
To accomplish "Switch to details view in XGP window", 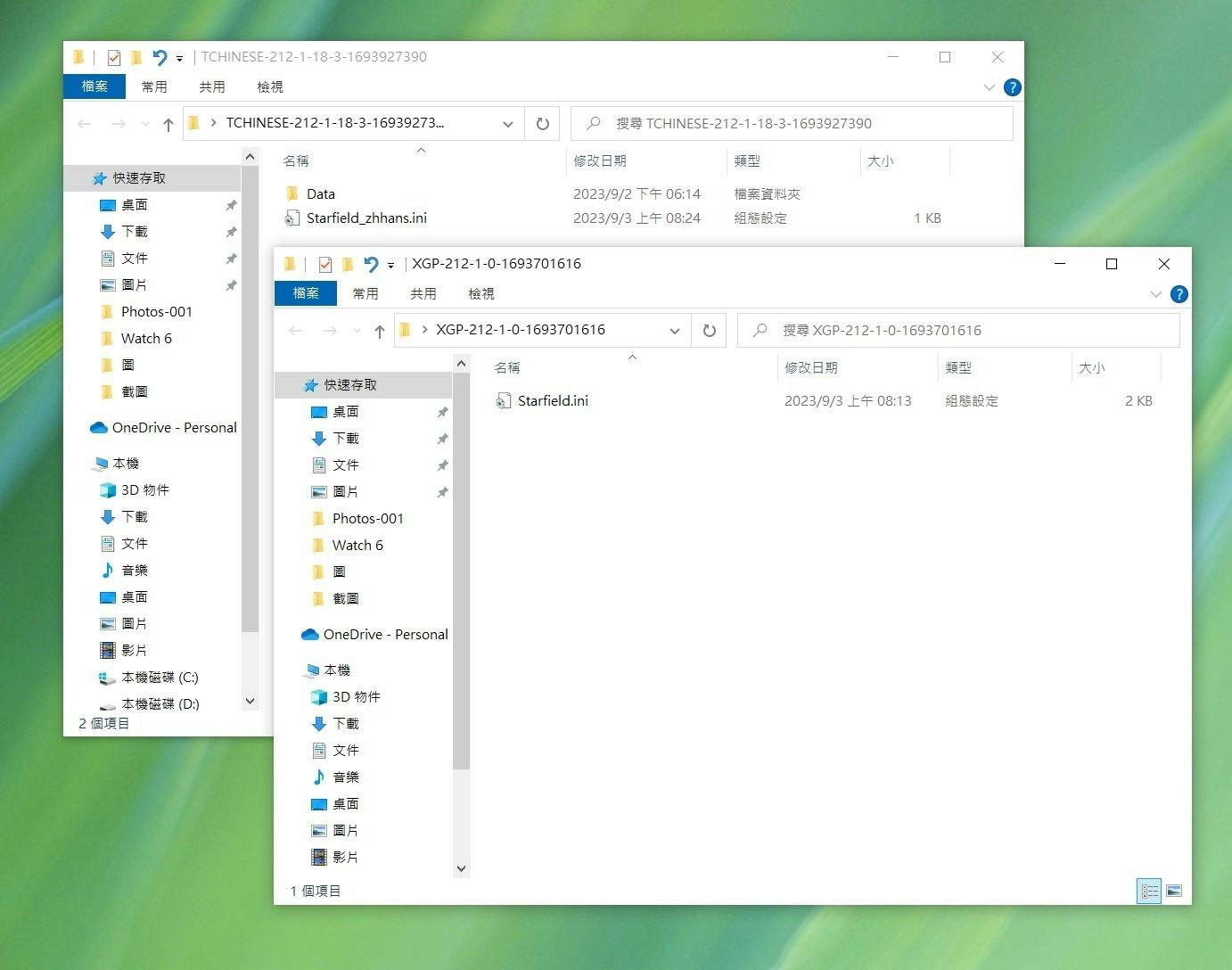I will (1149, 891).
